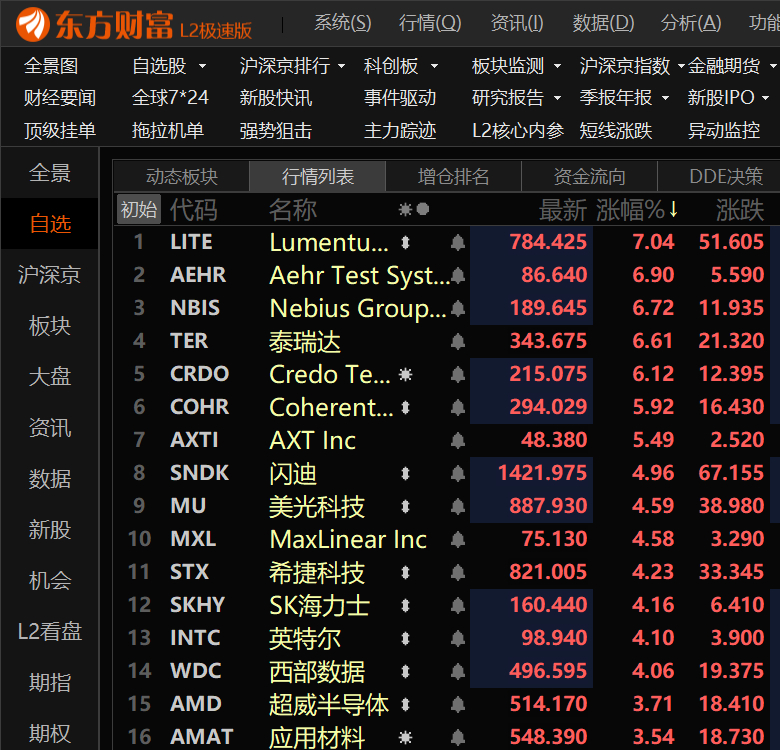780x750 pixels.
Task: Select the 板块 sidebar item
Action: coord(49,326)
